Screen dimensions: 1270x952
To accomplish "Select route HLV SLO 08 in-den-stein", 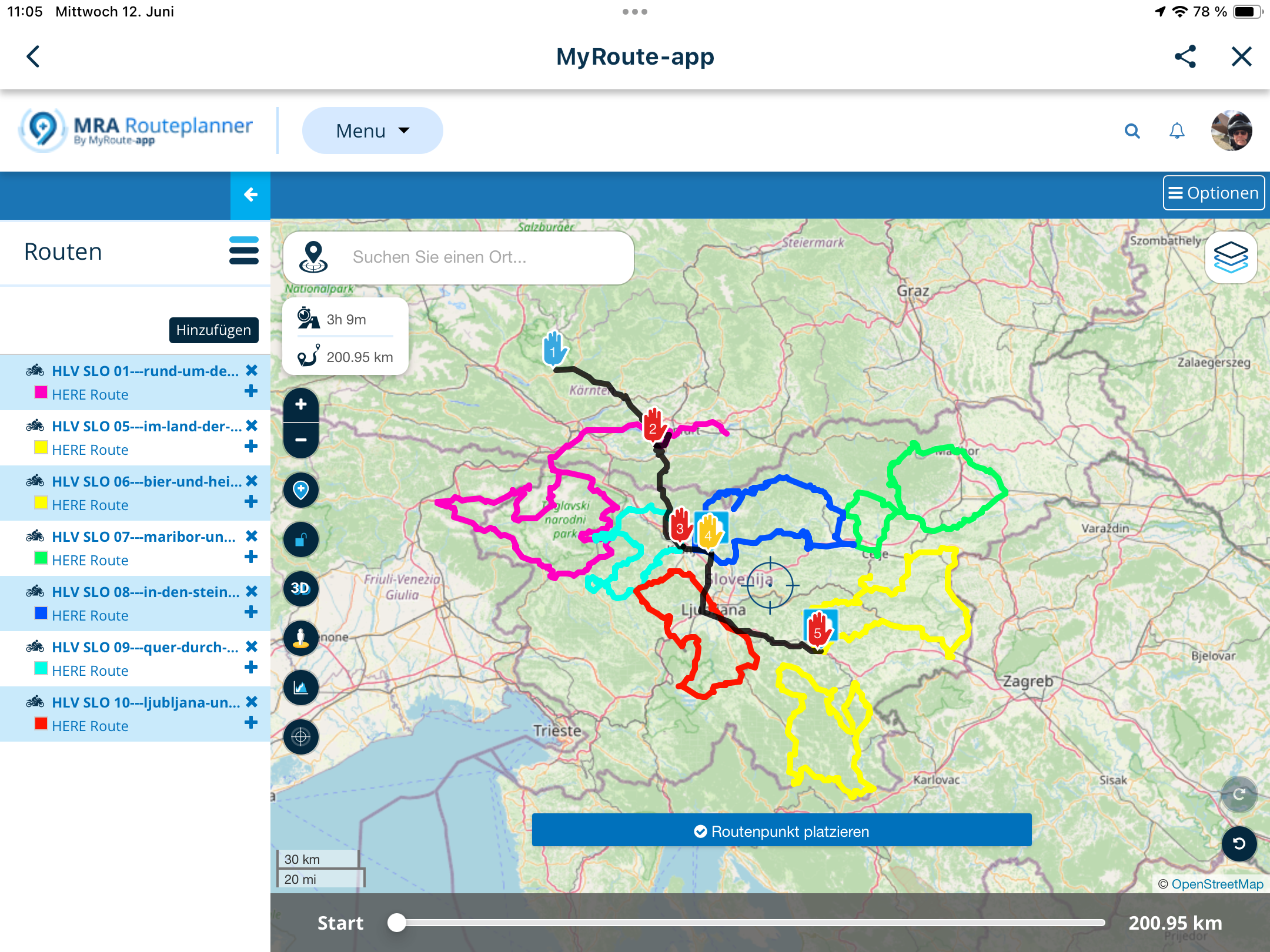I will pos(145,592).
